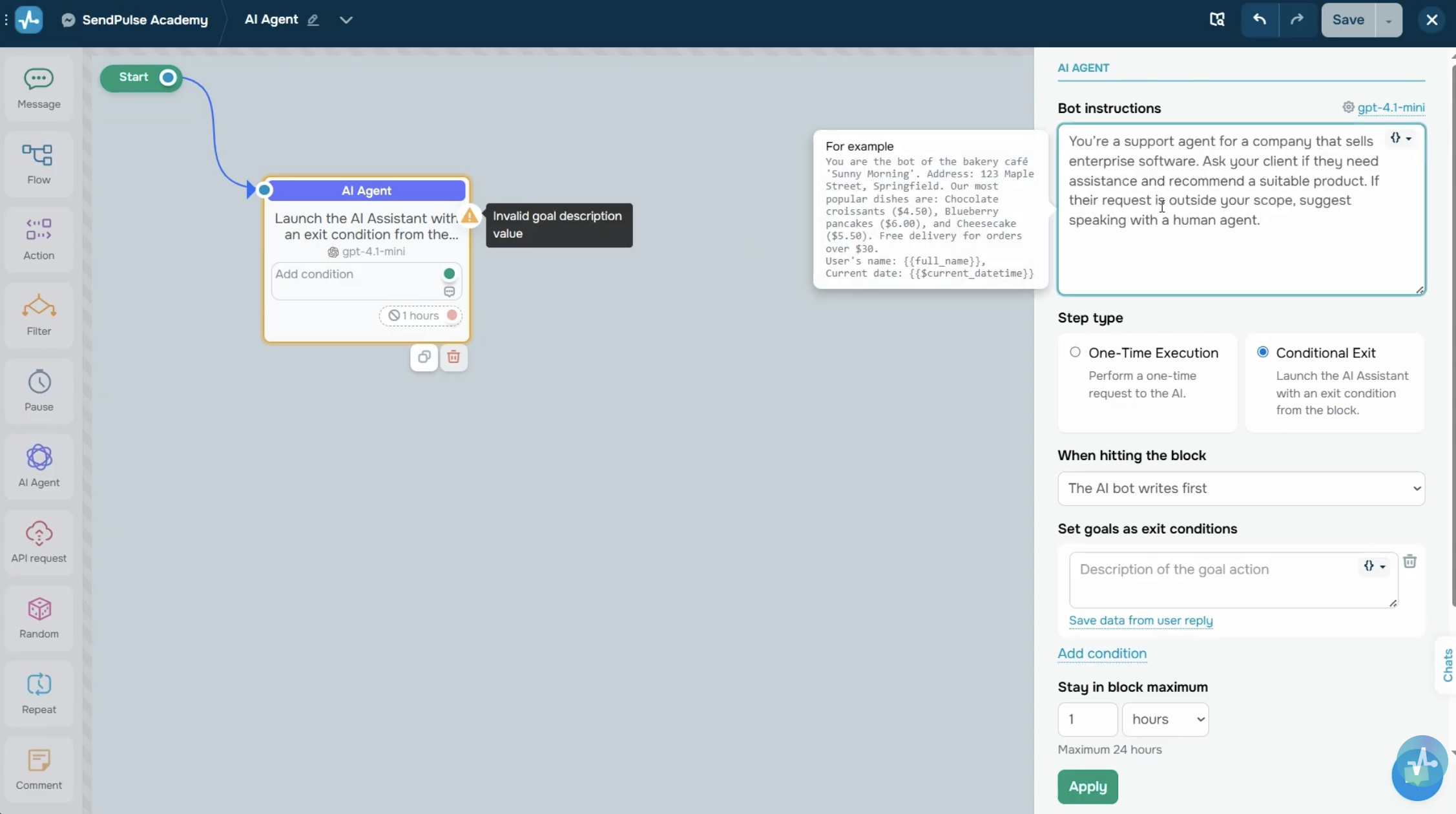Image resolution: width=1456 pixels, height=814 pixels.
Task: Insert variable in goal description field
Action: 1374,567
